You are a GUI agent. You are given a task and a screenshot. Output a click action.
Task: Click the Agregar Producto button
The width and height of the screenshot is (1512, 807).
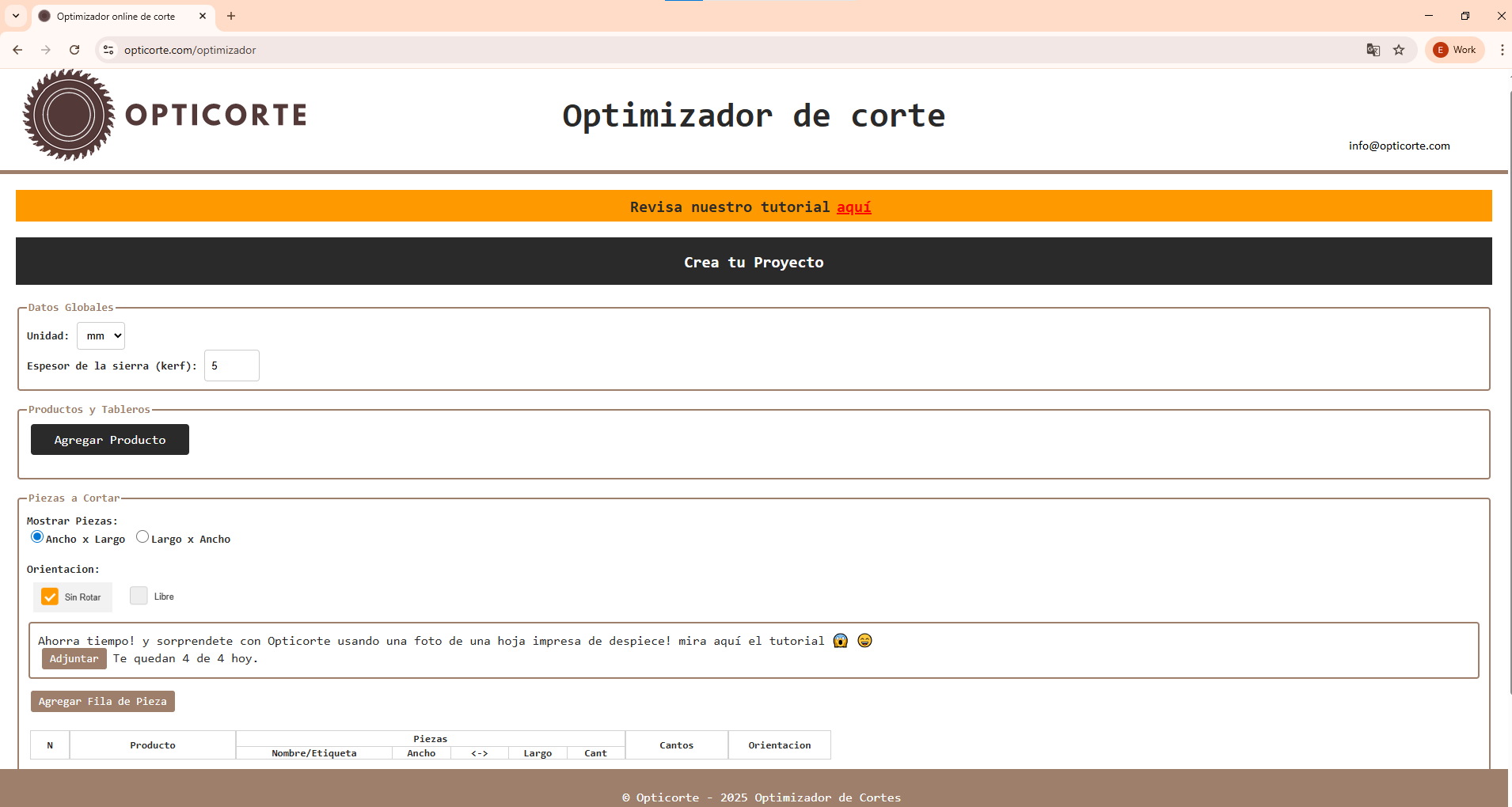coord(109,439)
